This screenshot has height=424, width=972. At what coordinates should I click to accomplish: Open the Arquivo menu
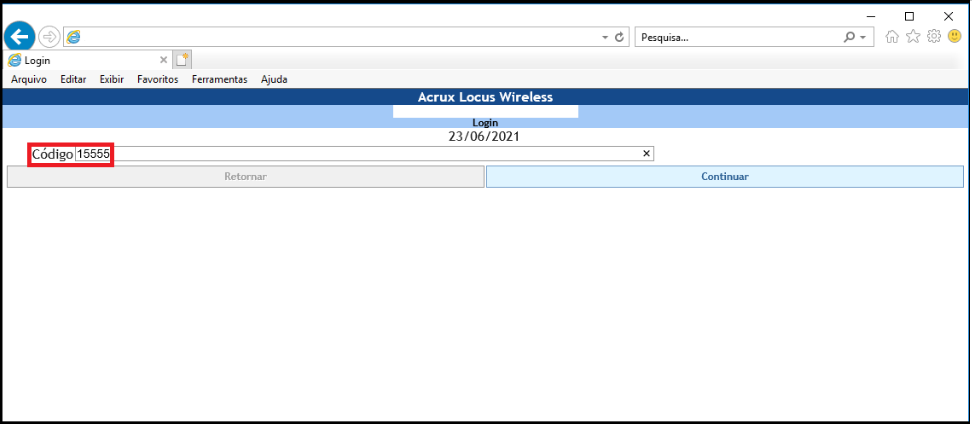coord(29,79)
